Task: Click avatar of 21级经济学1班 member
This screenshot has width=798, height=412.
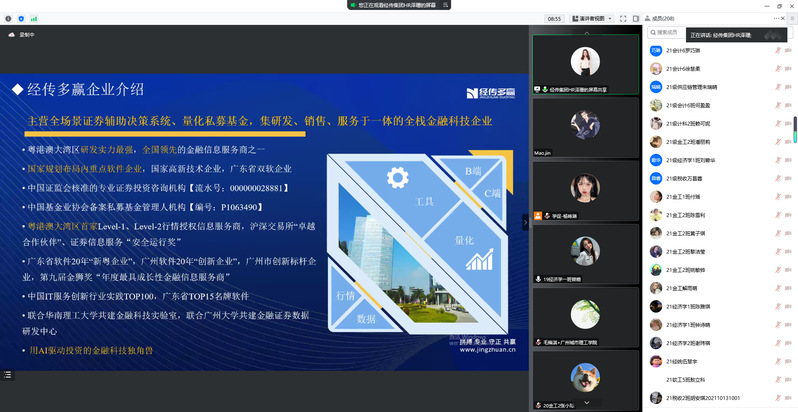Action: 656,160
